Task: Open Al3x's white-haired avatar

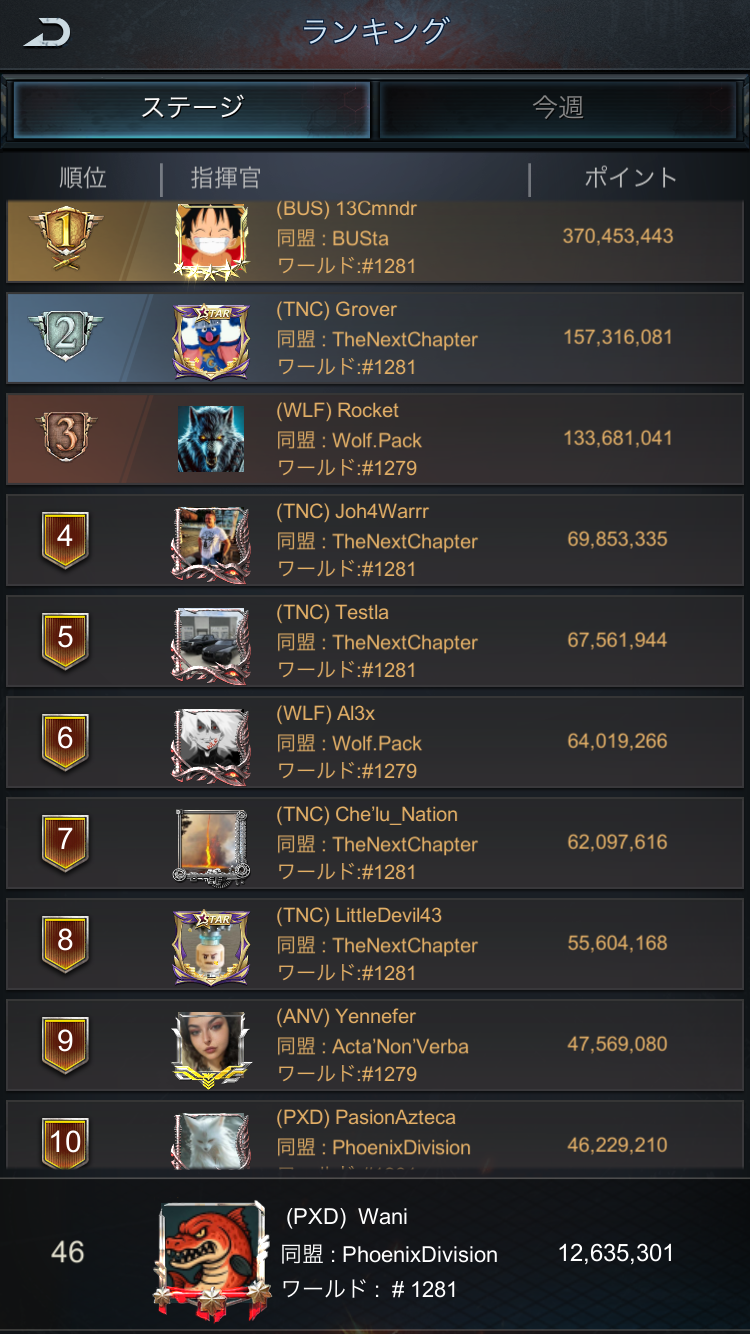Action: pos(211,745)
